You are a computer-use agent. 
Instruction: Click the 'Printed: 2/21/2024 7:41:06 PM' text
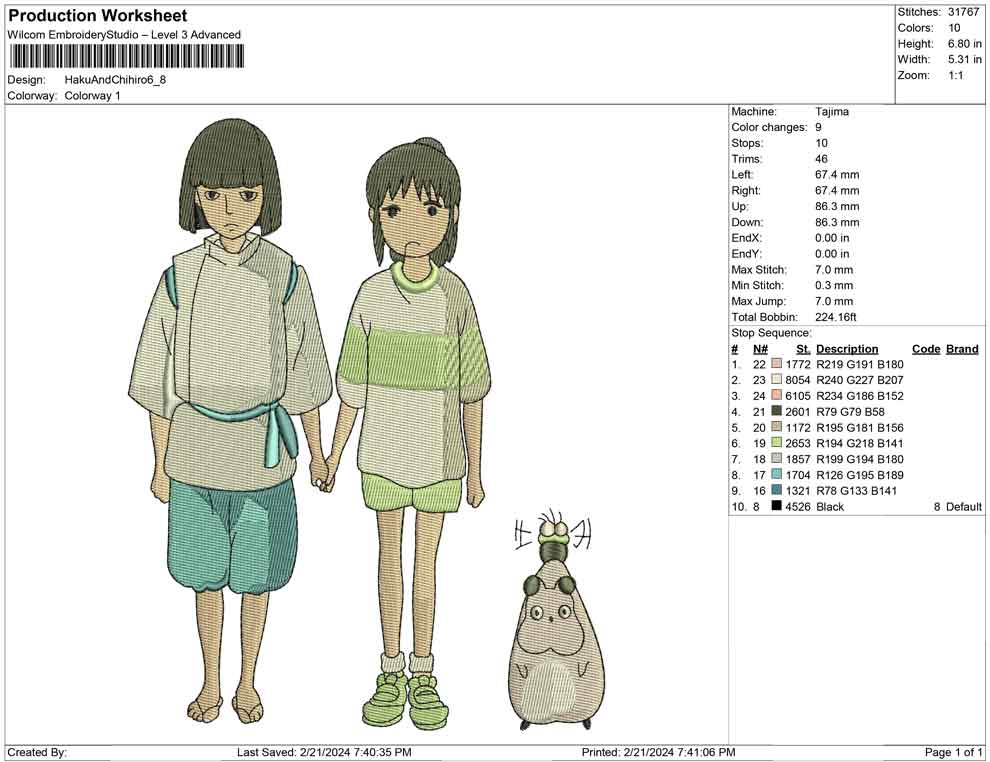pos(659,752)
